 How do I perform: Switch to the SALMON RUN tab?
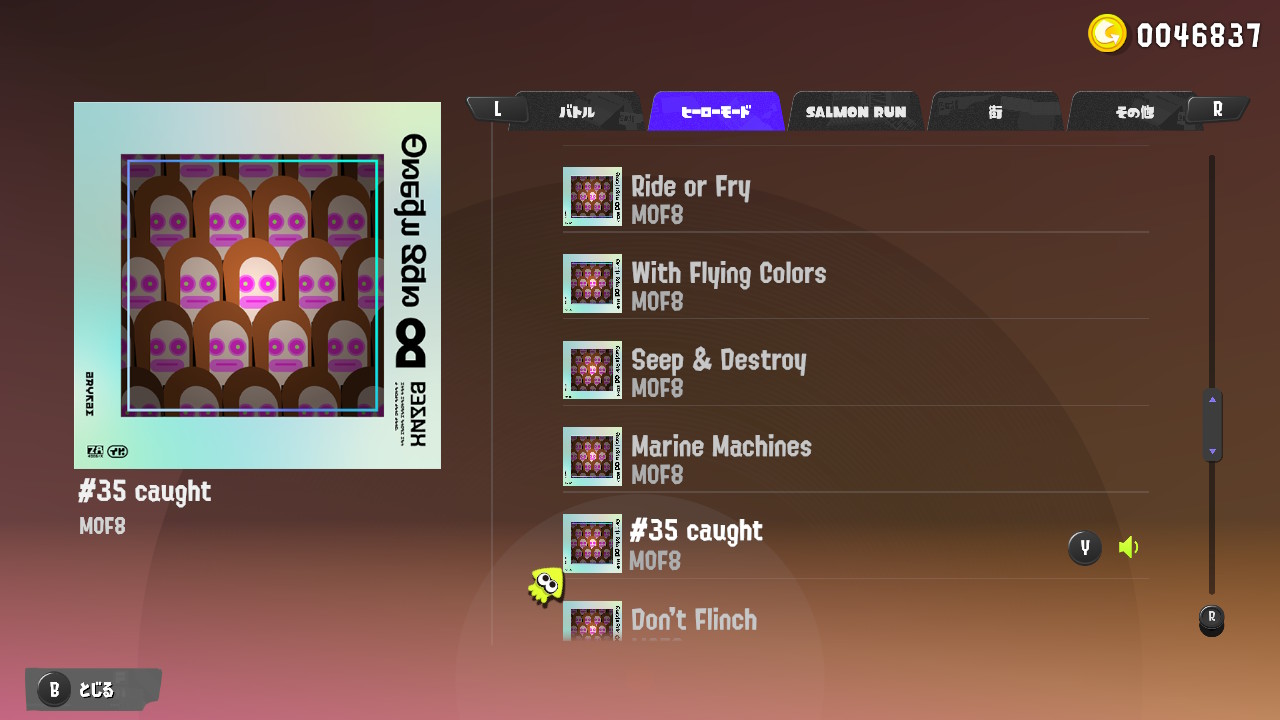pyautogui.click(x=856, y=111)
